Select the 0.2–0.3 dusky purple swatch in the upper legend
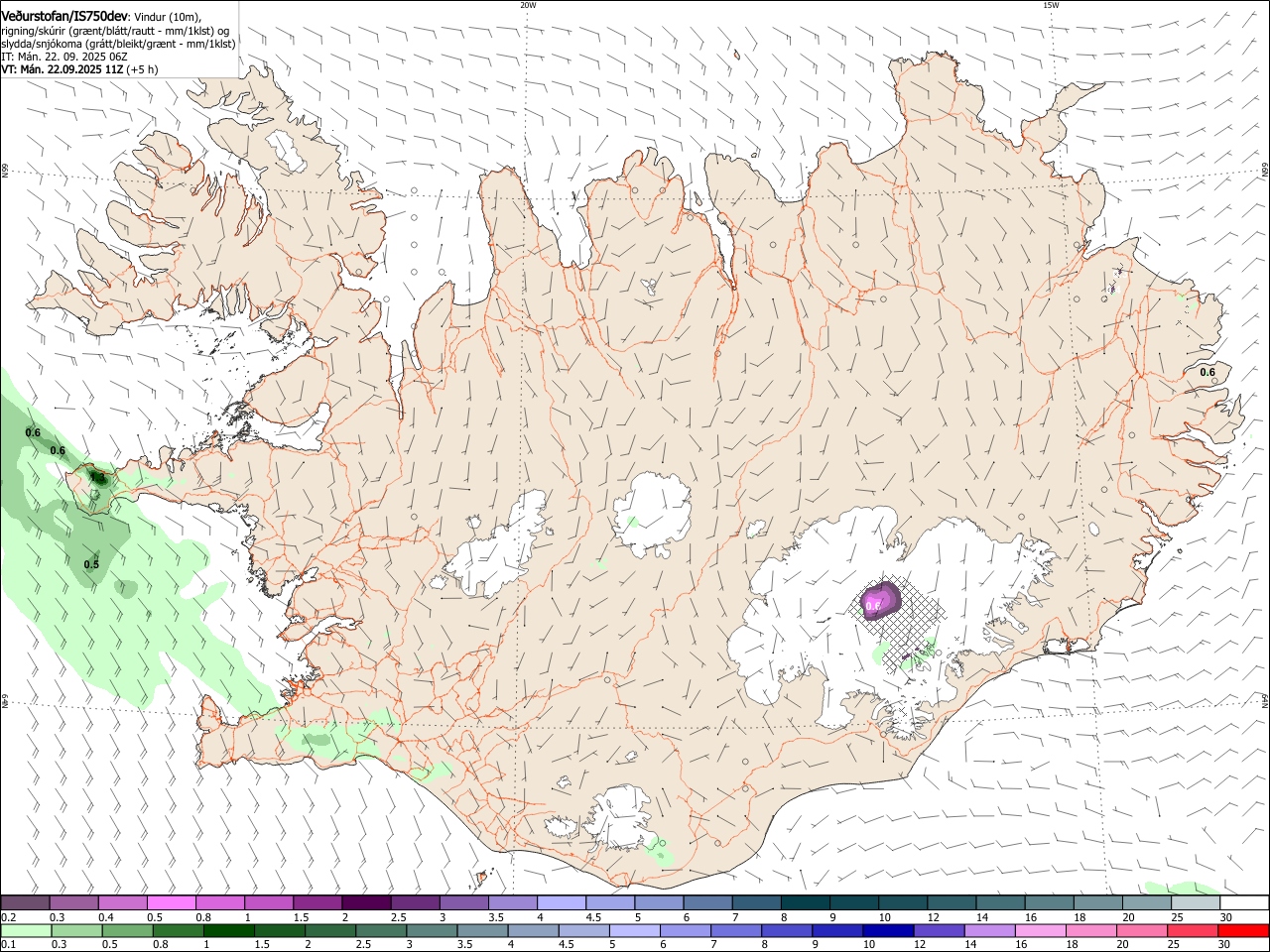Viewport: 1270px width, 952px height. (x=25, y=902)
